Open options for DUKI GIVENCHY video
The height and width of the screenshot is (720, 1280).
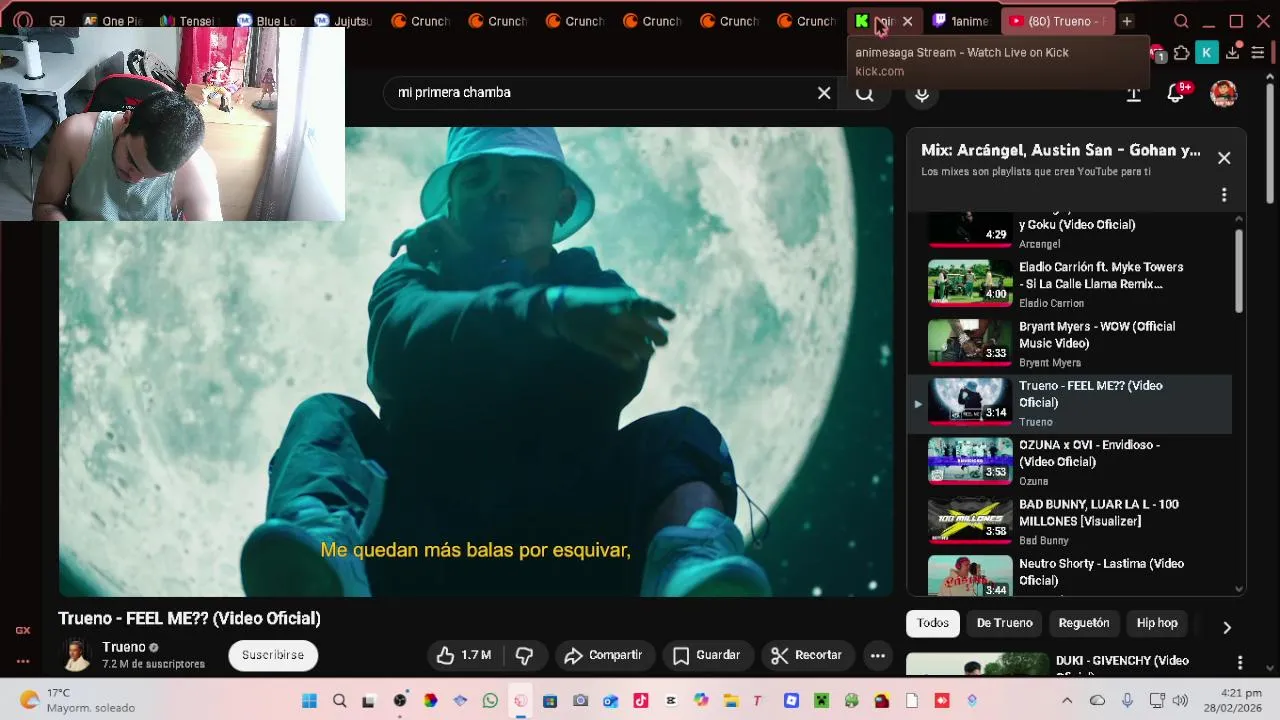tap(1240, 663)
